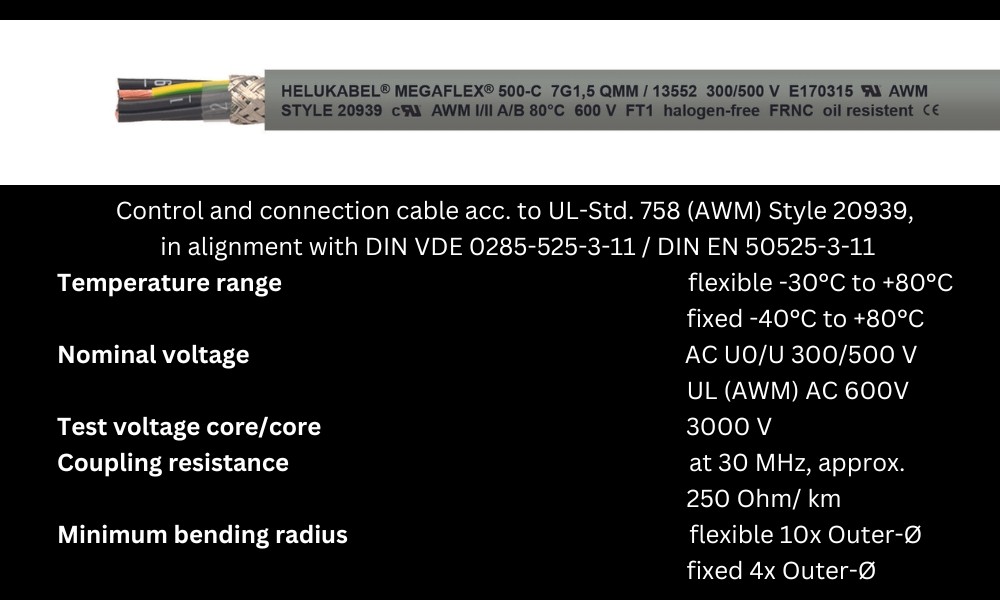1000x600 pixels.
Task: Click the cable product image
Action: tap(558, 100)
